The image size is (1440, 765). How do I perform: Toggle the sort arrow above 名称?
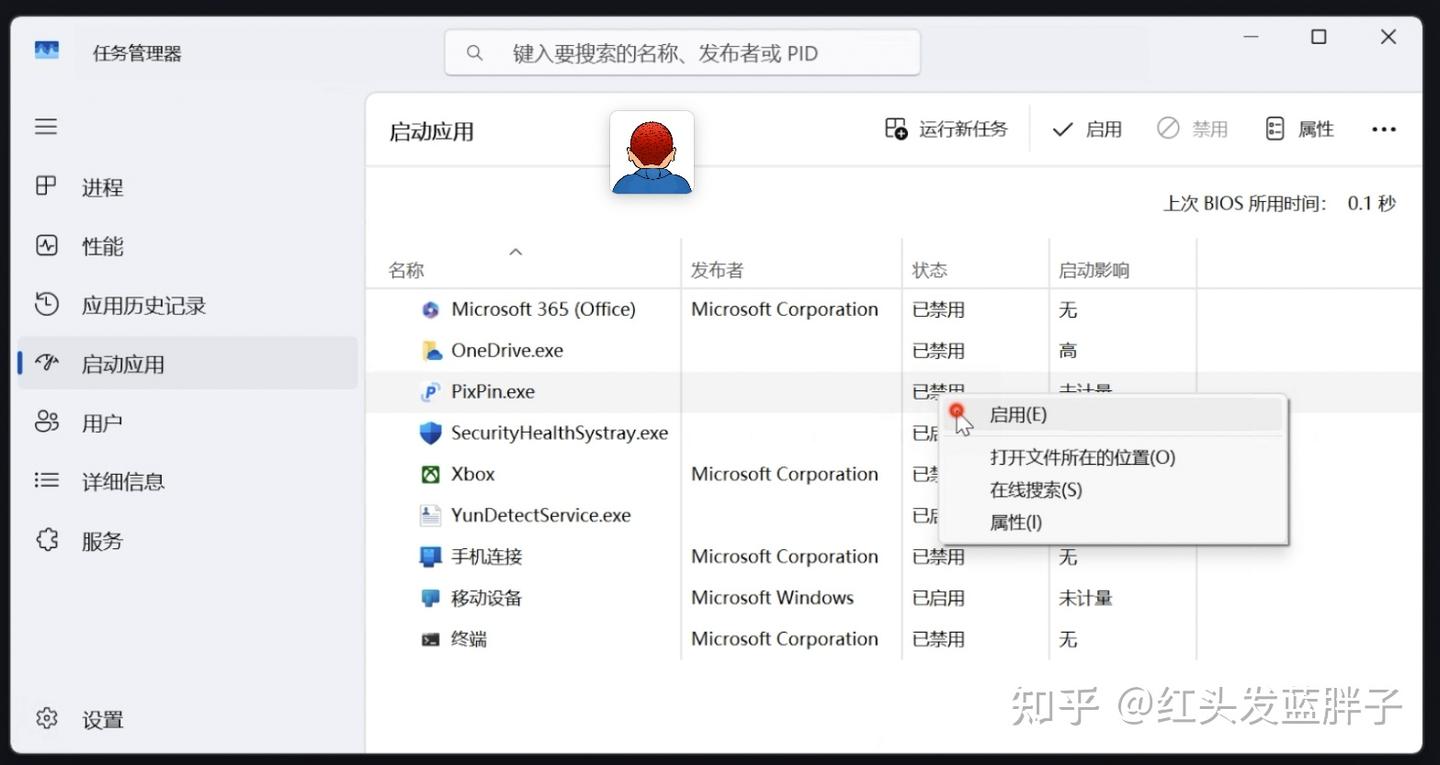516,251
